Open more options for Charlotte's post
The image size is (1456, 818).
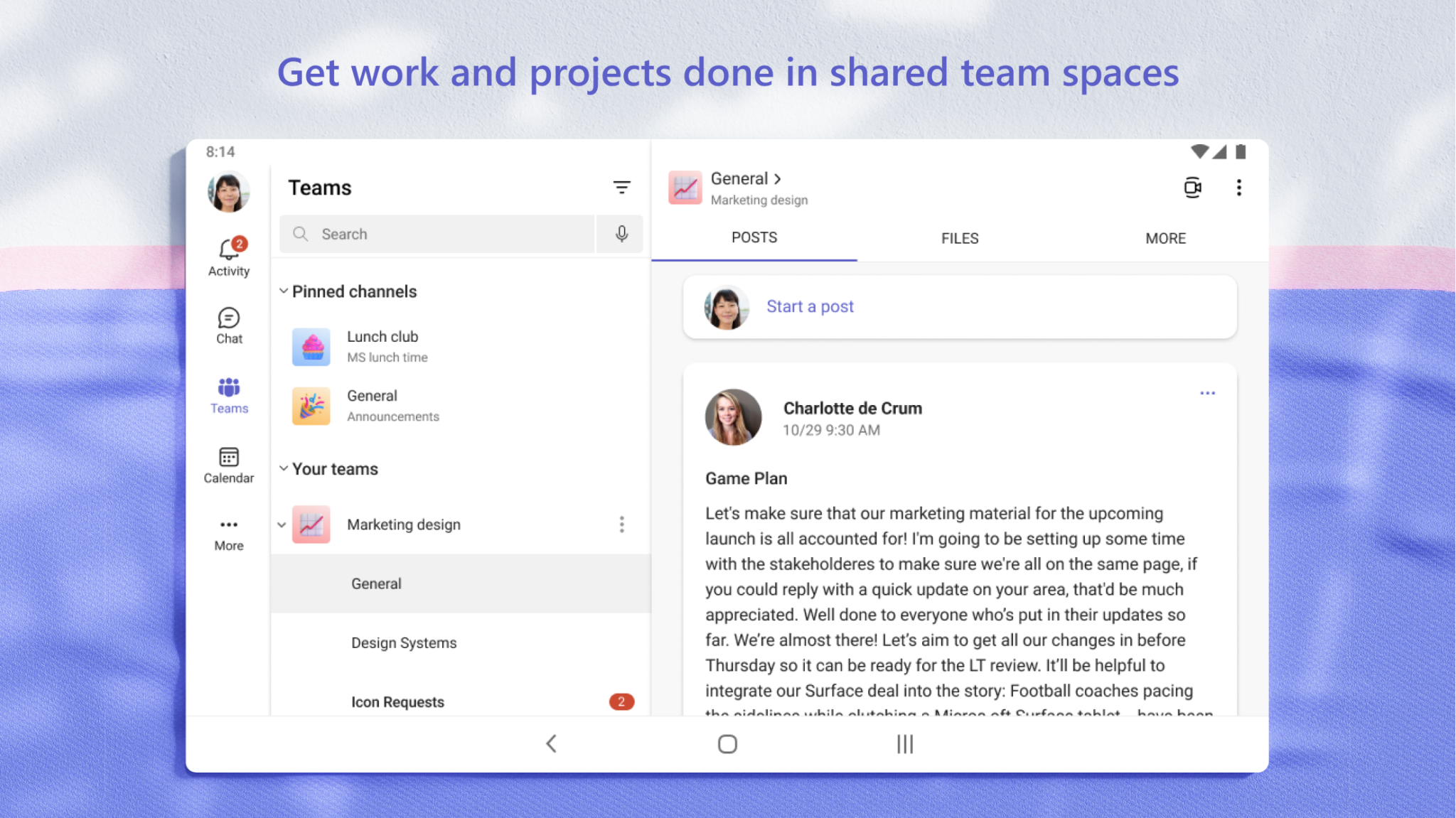click(x=1206, y=392)
